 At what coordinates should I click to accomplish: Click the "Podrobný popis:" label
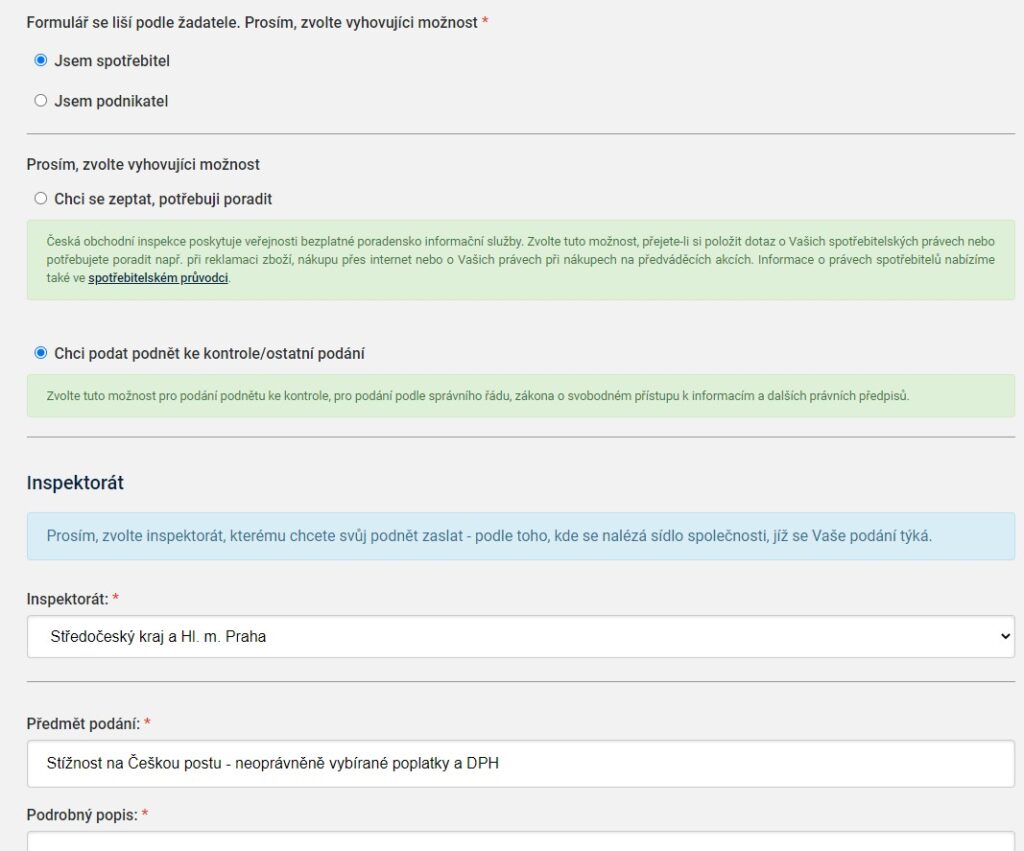pyautogui.click(x=82, y=815)
